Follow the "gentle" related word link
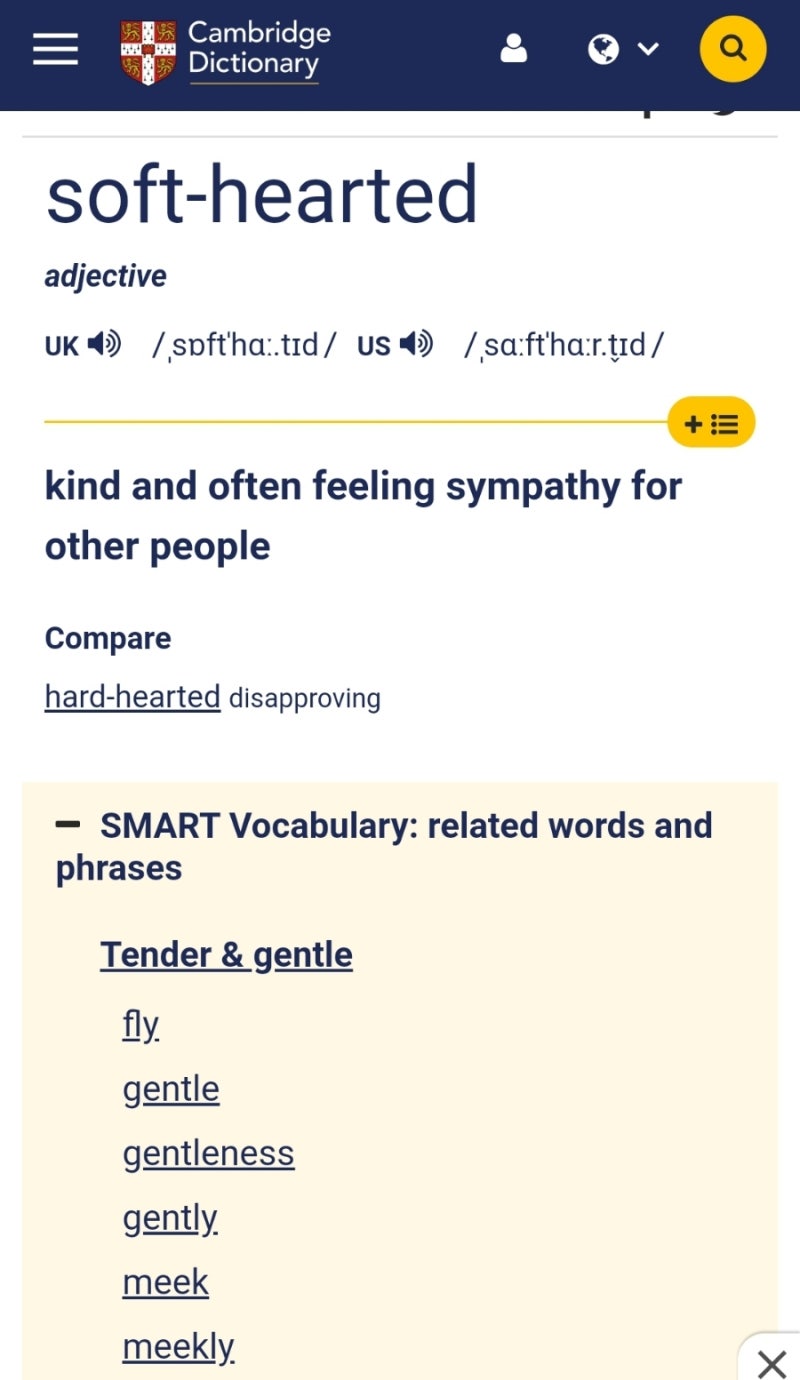The width and height of the screenshot is (800, 1380). click(x=171, y=1089)
